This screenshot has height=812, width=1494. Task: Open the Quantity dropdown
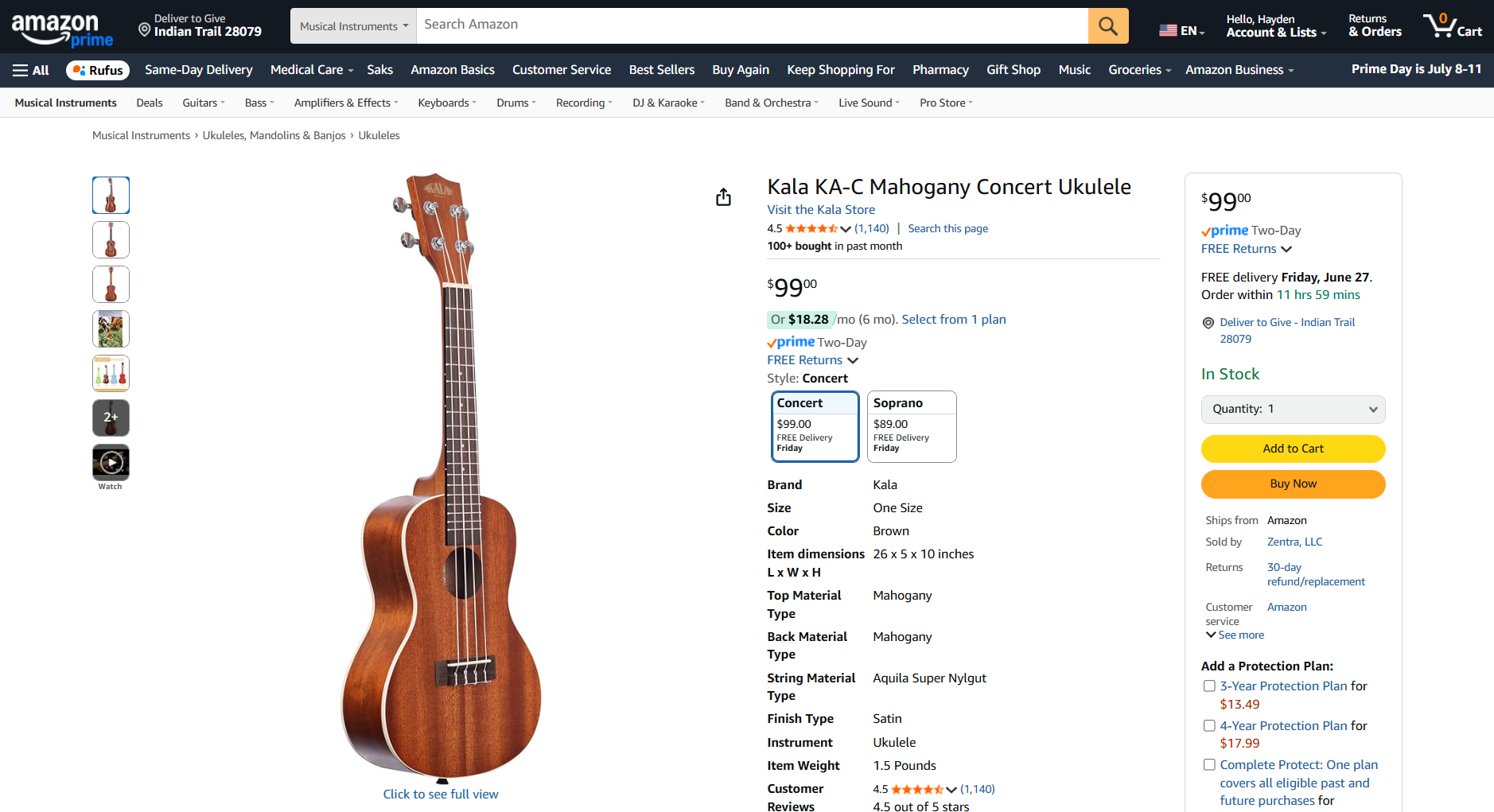[x=1293, y=409]
